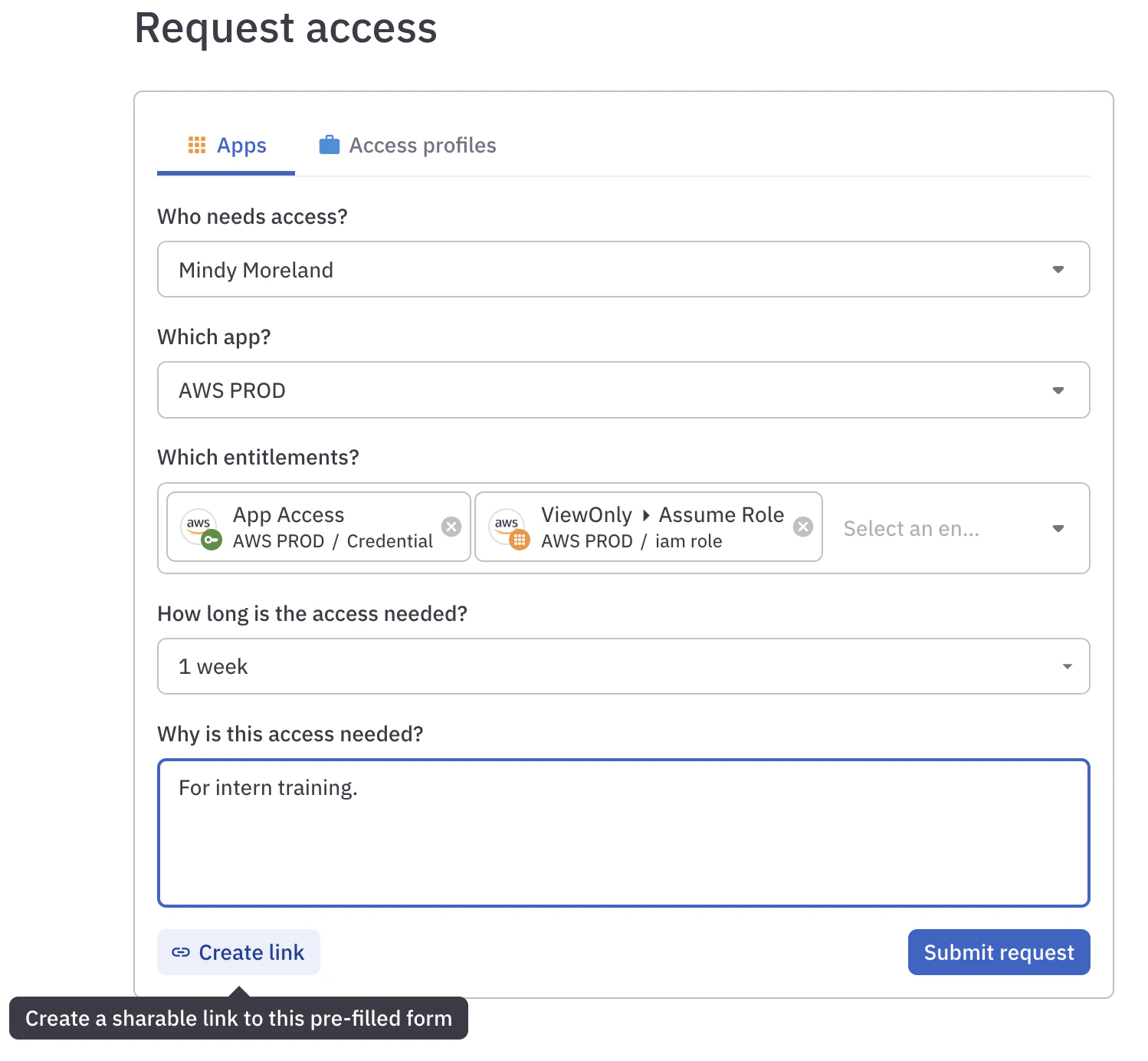Expand the dropdown arrow on Mindy Moreland field

tap(1058, 269)
